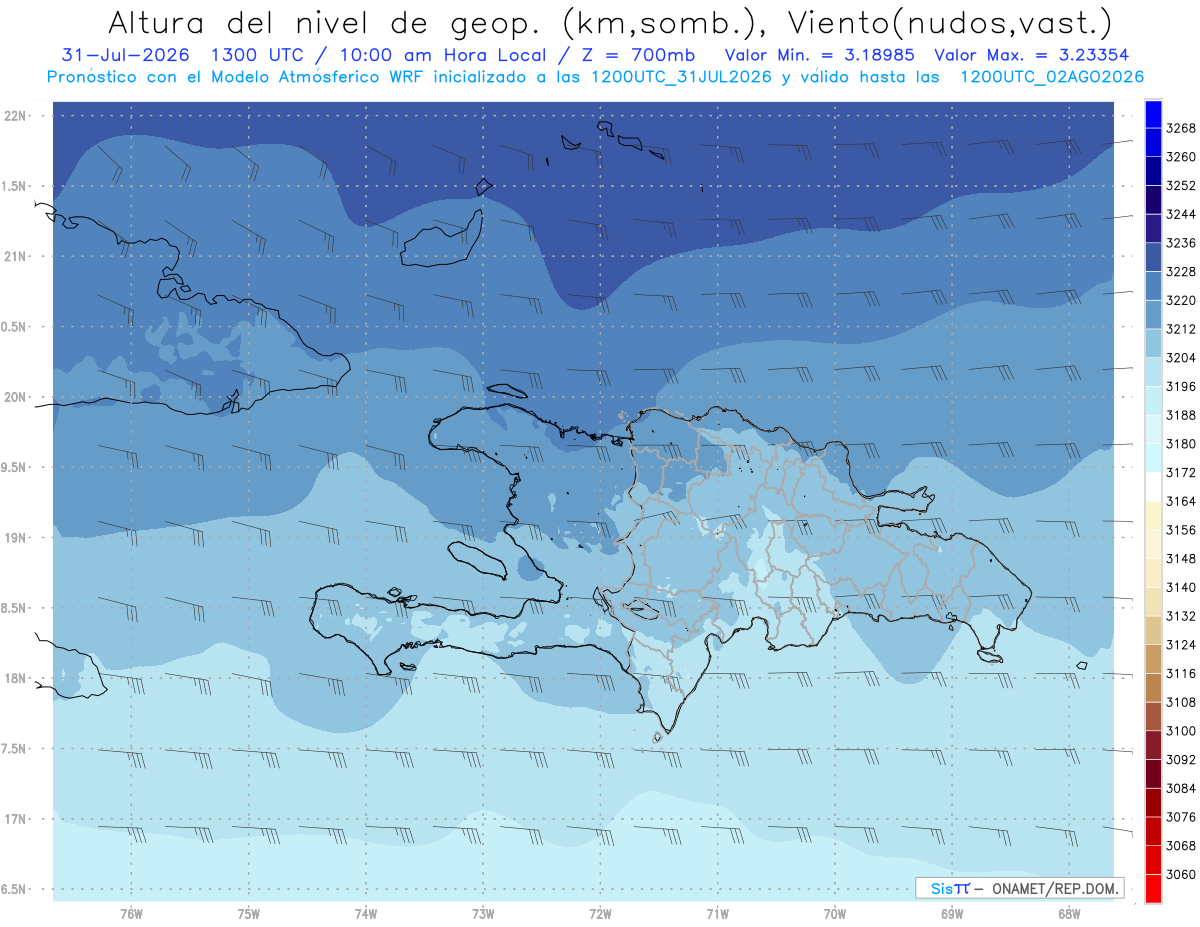Select the tan swatch between 3116 and 3124
Screen dimensions: 1200x927
click(x=1153, y=659)
